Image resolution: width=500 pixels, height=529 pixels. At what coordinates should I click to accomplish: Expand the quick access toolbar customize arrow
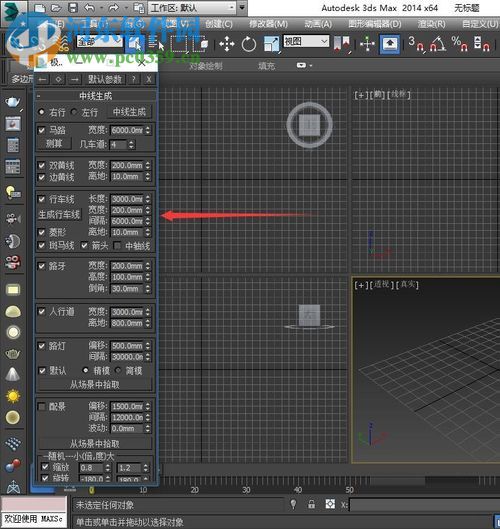point(242,7)
